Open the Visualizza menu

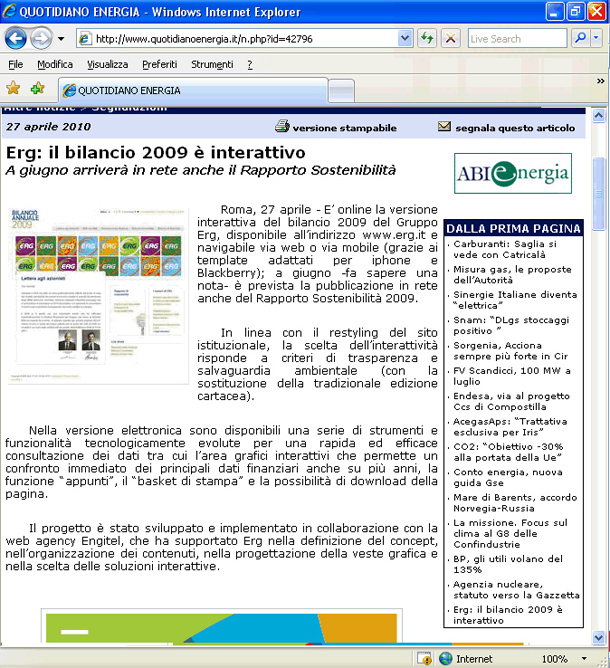[107, 64]
